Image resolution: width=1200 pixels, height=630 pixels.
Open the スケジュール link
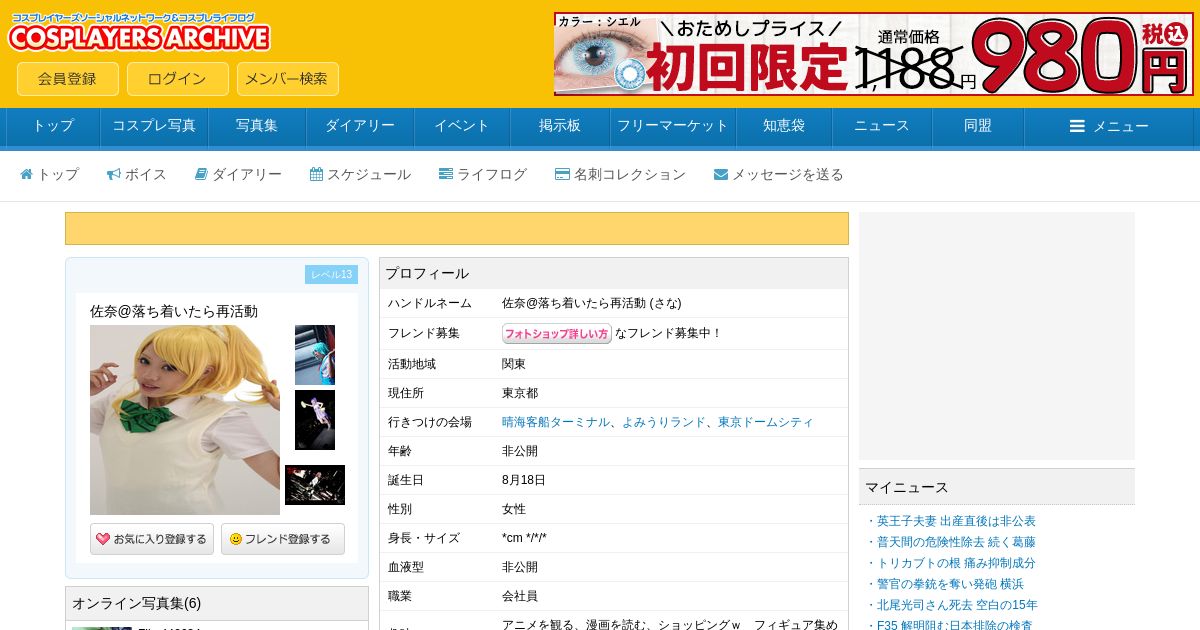coord(360,174)
